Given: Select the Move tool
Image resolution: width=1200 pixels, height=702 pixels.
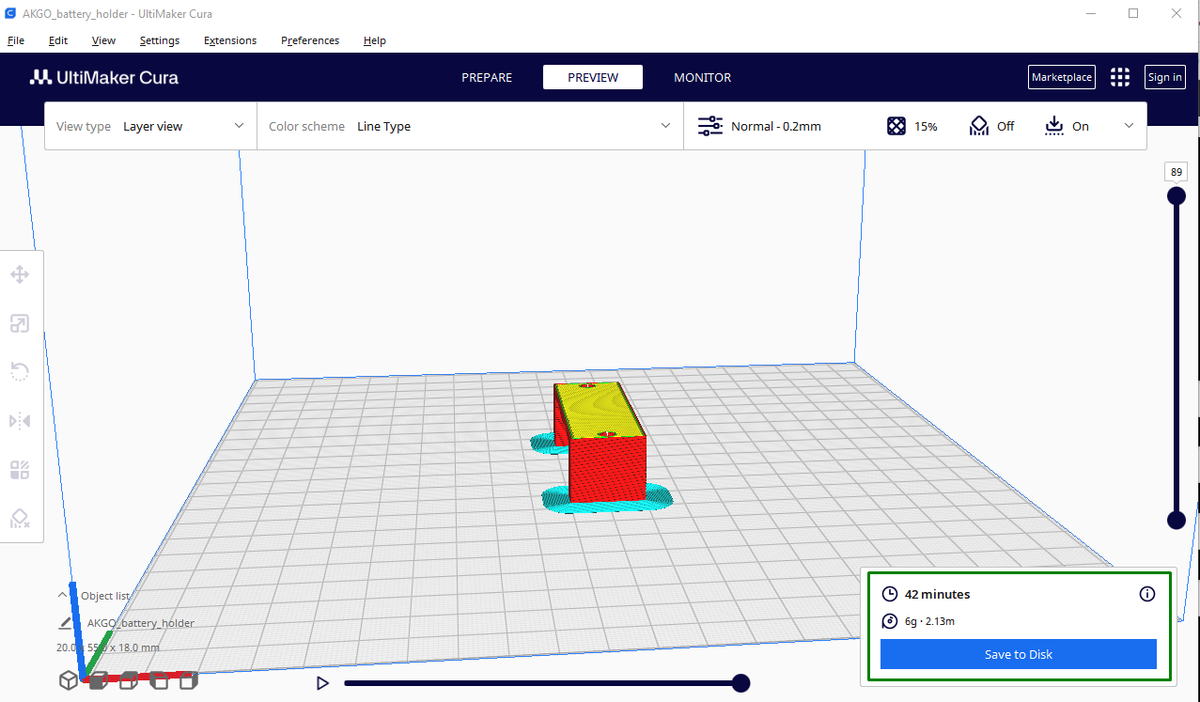Looking at the screenshot, I should (x=20, y=274).
